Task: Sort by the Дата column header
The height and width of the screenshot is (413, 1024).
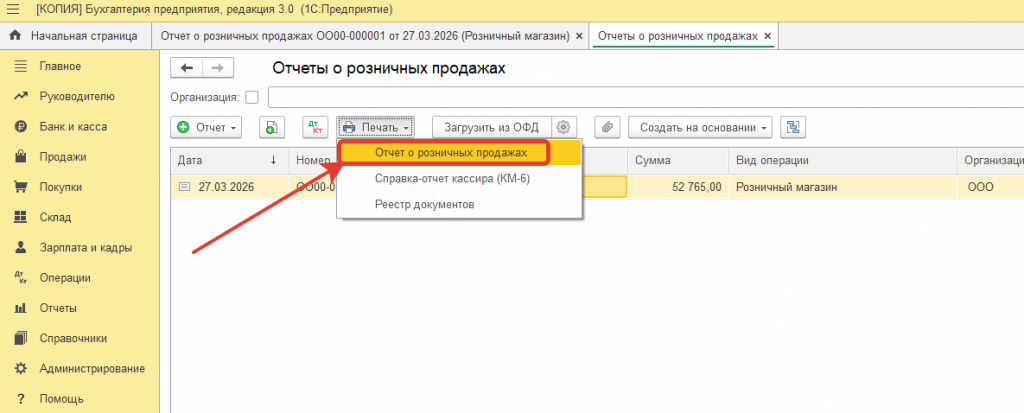Action: 229,160
